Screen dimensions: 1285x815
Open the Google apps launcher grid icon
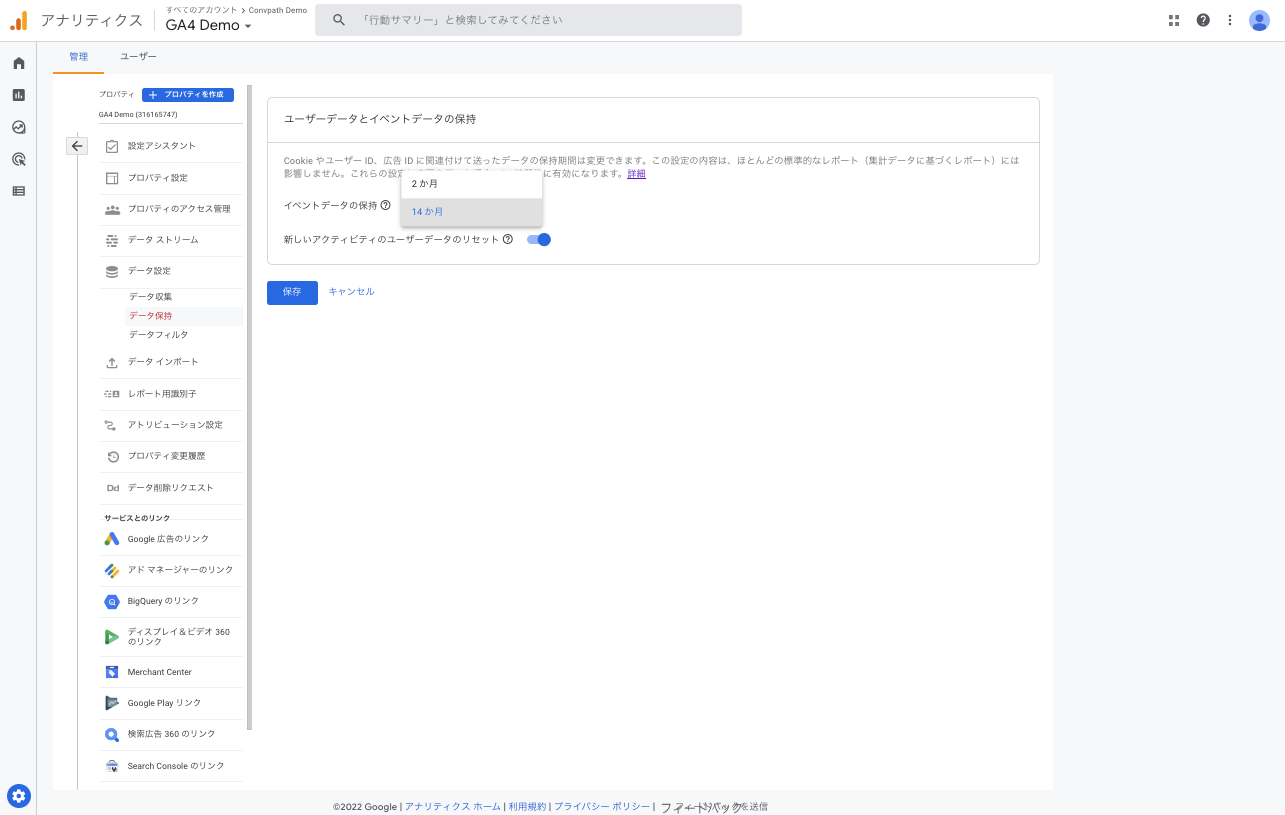(1173, 20)
